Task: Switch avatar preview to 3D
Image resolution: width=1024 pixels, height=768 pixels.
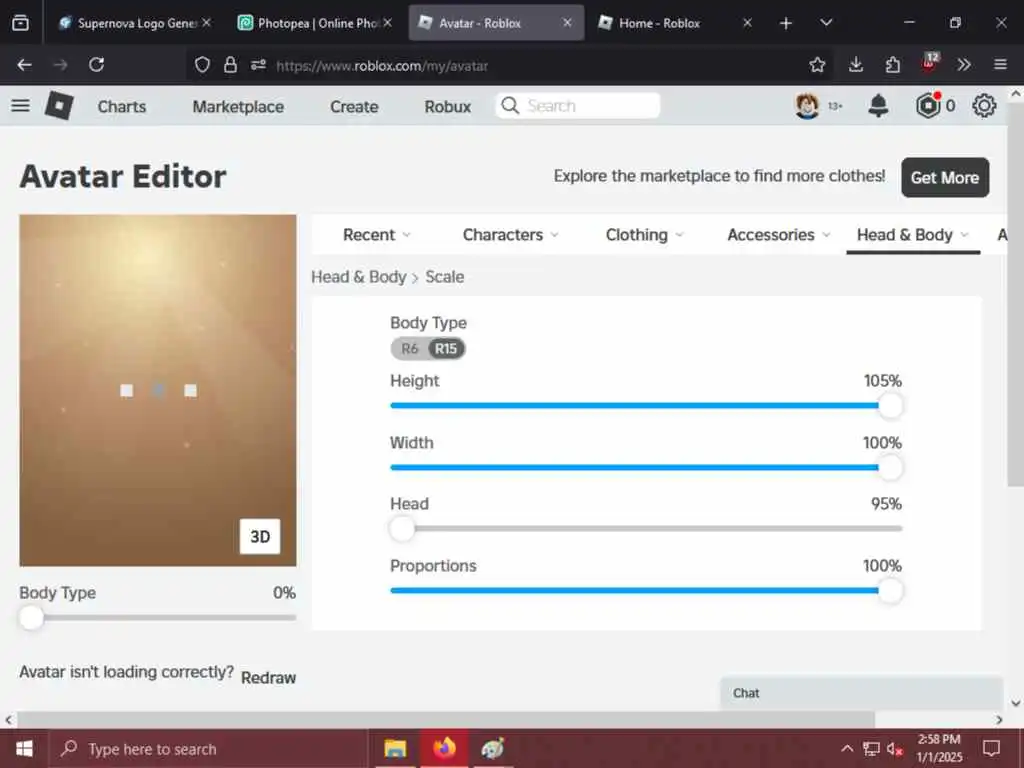Action: pyautogui.click(x=260, y=536)
